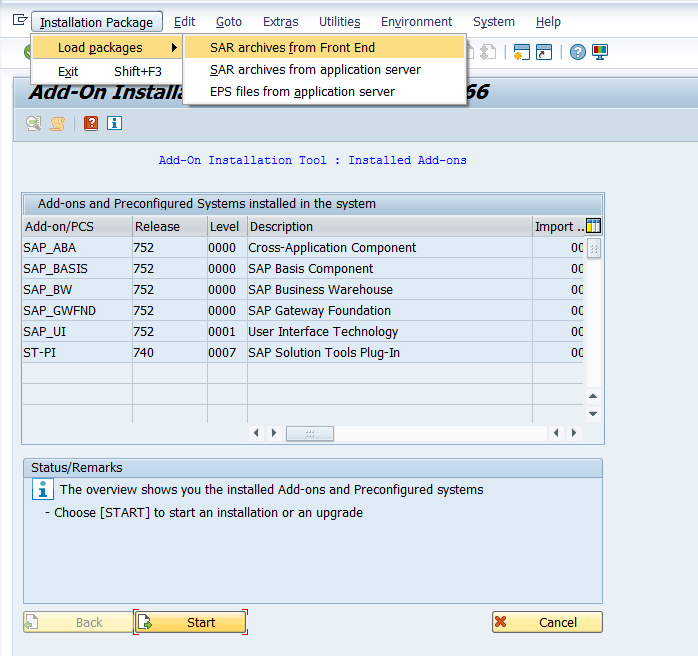Click the Start button

[x=191, y=622]
